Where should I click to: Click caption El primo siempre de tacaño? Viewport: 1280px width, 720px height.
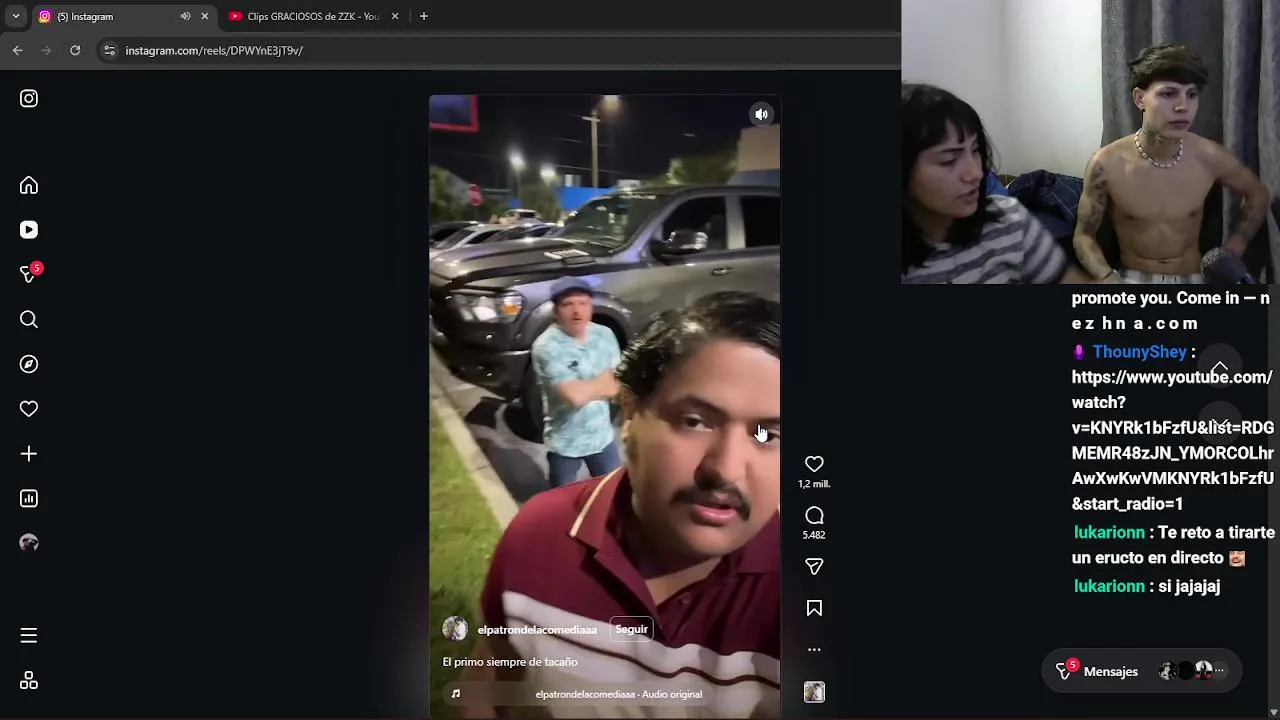(x=510, y=662)
